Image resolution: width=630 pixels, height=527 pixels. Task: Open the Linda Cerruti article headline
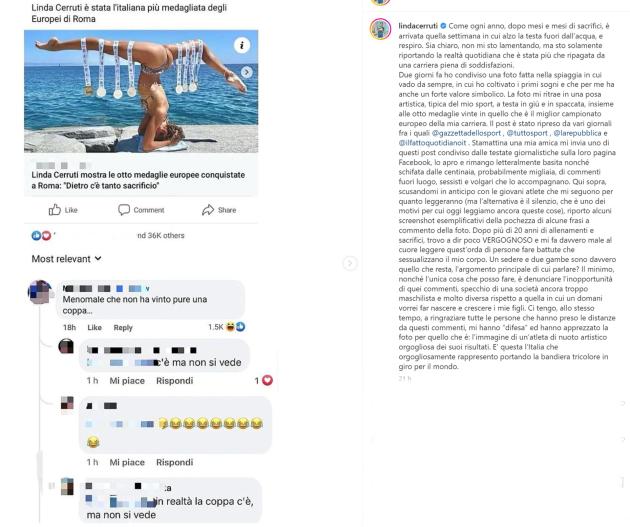[138, 180]
